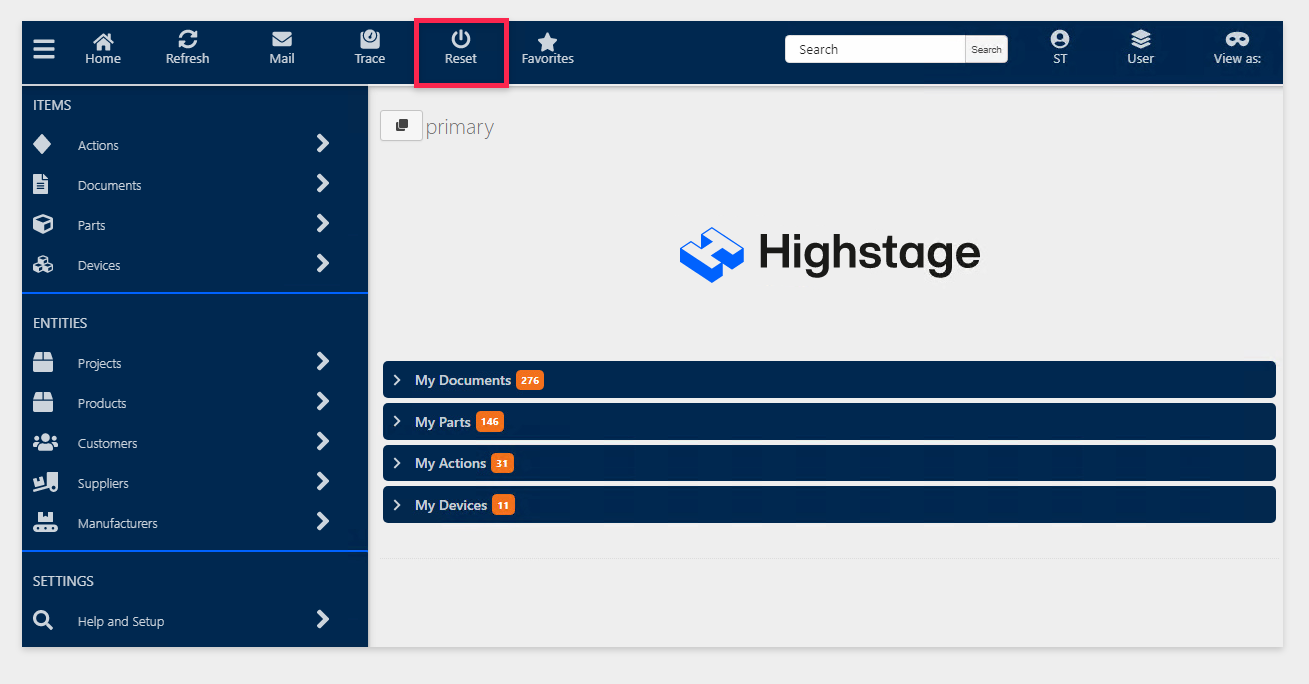The width and height of the screenshot is (1309, 684).
Task: Click the primary window title text
Action: pos(460,127)
